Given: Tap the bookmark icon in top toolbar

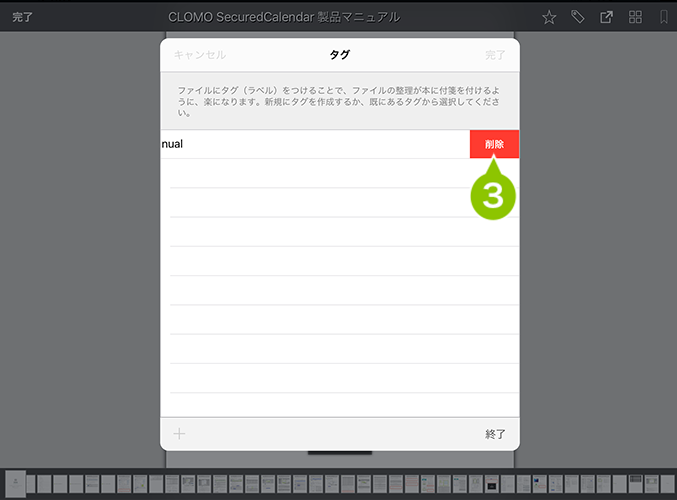Looking at the screenshot, I should click(x=664, y=17).
